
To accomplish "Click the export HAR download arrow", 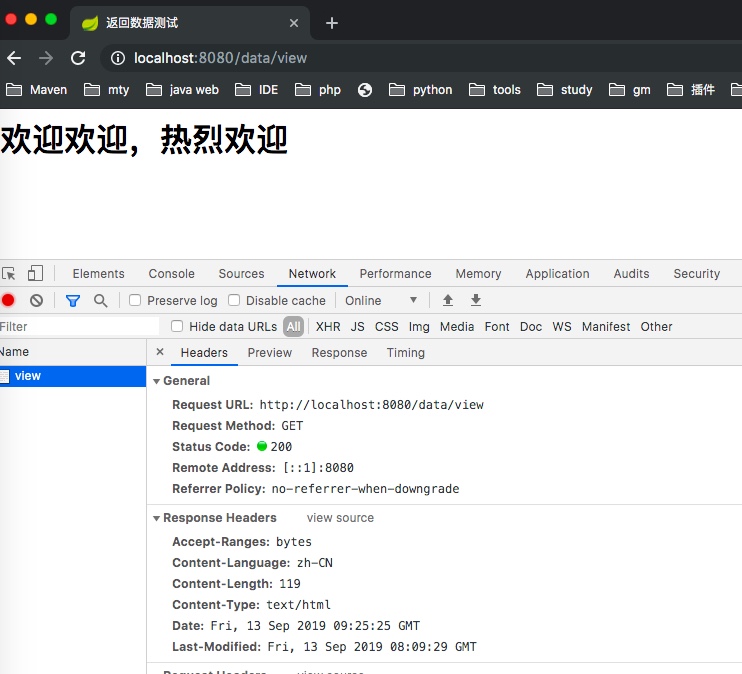I will point(476,300).
